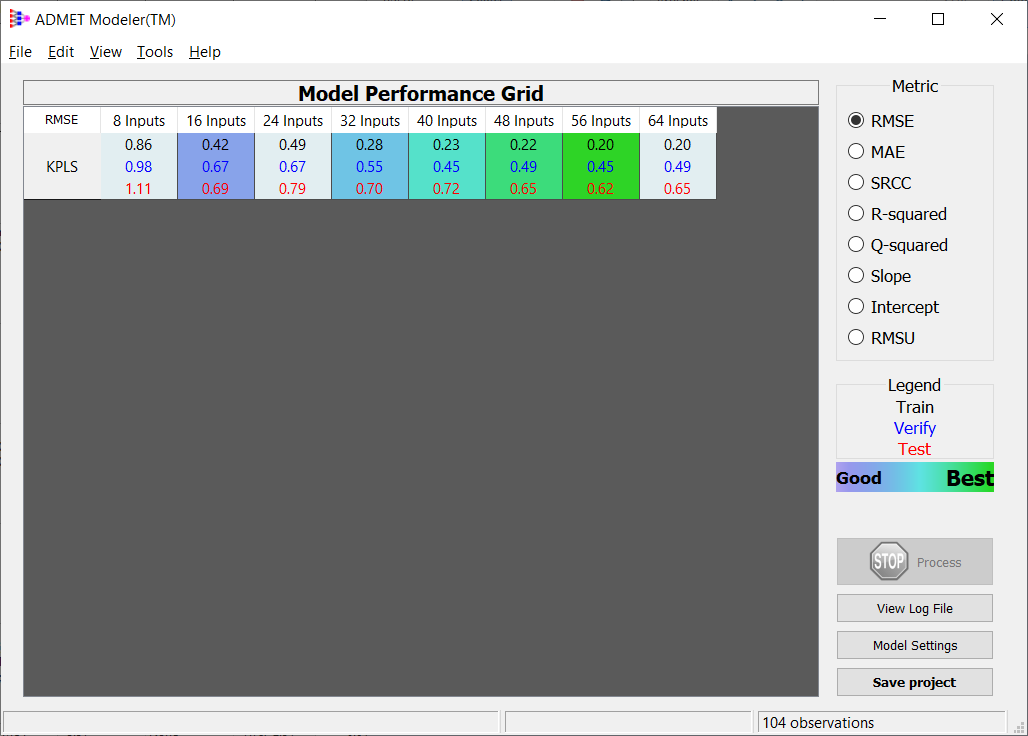The width and height of the screenshot is (1028, 736).
Task: Open the Help menu
Action: [205, 52]
